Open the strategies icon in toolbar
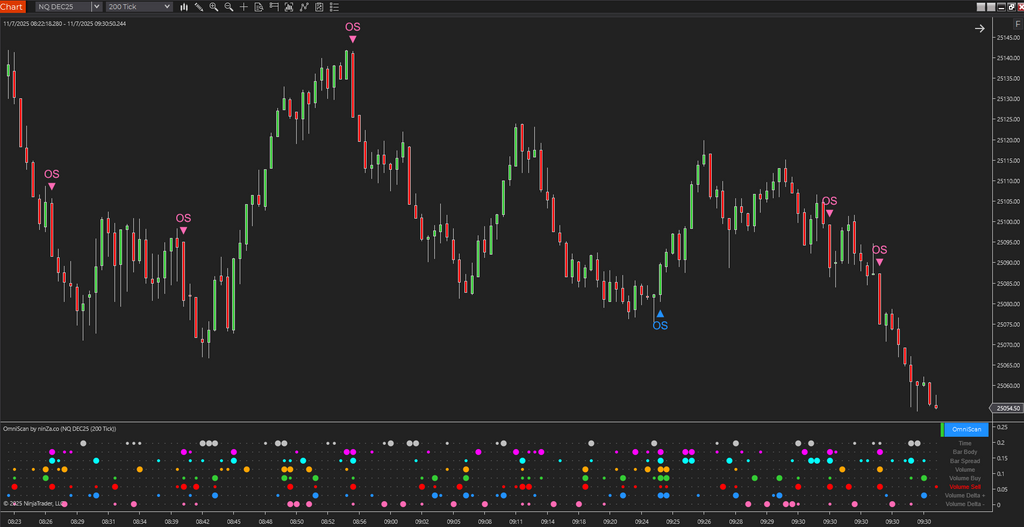The width and height of the screenshot is (1024, 527). click(x=289, y=7)
